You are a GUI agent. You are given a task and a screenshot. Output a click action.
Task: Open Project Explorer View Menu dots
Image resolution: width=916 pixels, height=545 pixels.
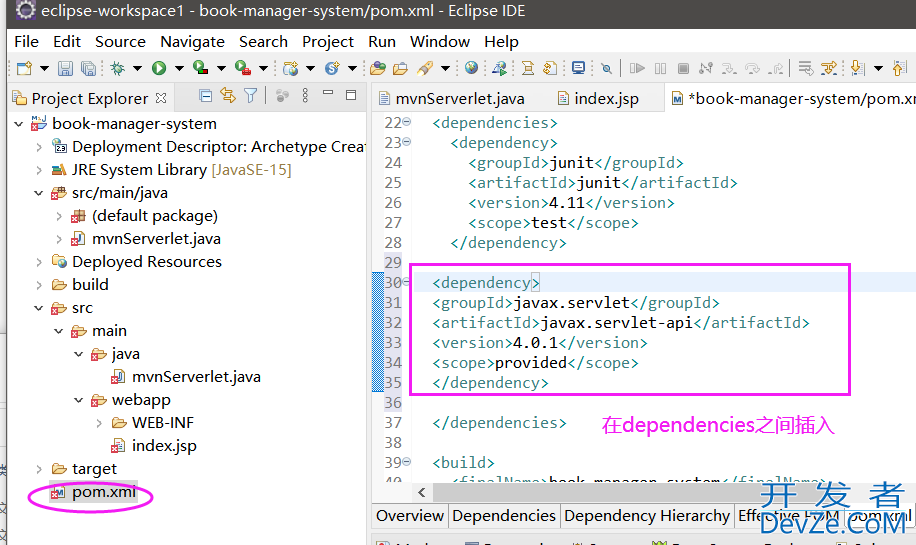[x=305, y=96]
